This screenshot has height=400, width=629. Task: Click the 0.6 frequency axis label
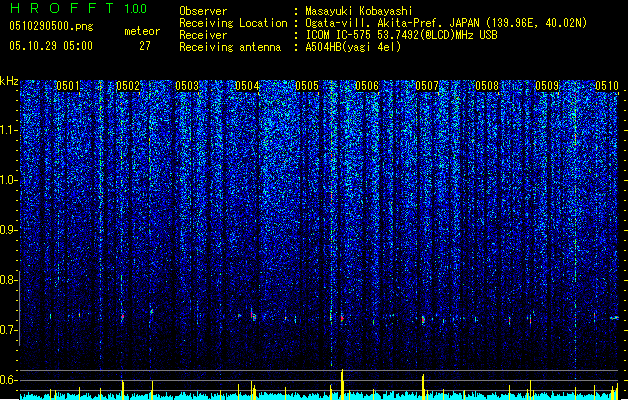(x=8, y=380)
